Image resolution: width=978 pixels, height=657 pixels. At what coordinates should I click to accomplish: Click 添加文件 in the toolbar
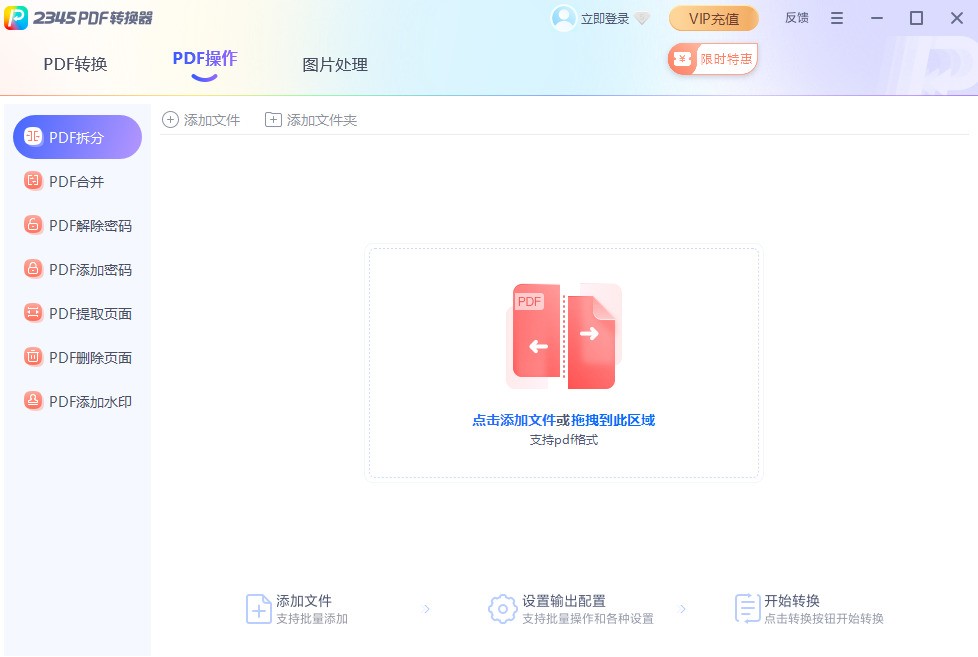click(x=202, y=119)
